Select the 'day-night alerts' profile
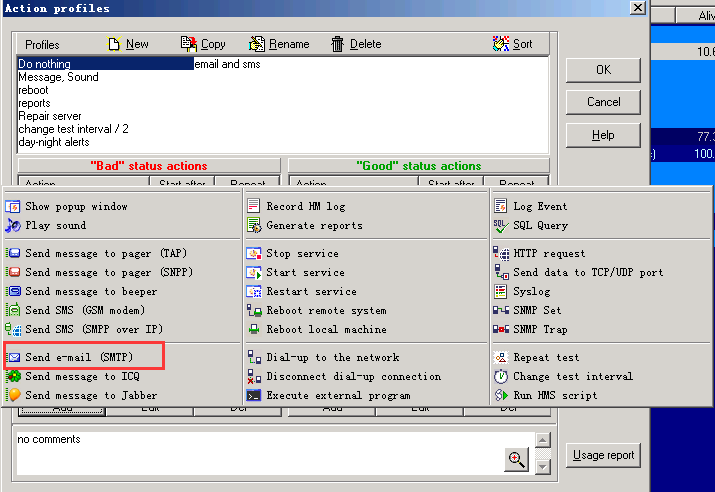The image size is (715, 492). click(x=54, y=142)
